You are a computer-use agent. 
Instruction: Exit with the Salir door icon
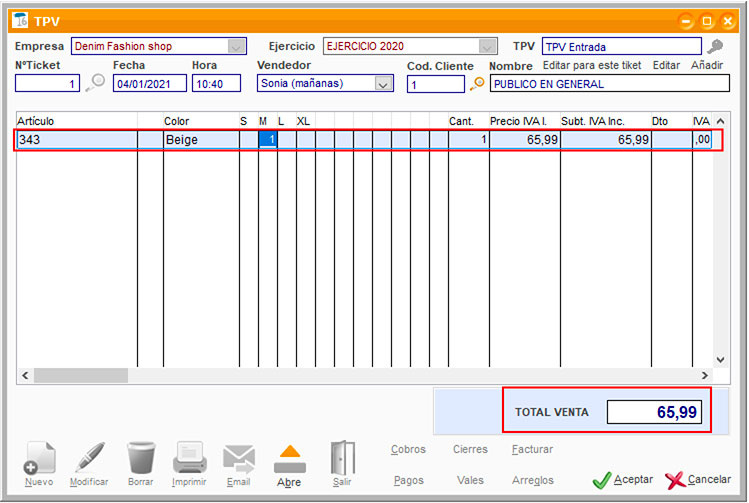click(x=342, y=458)
